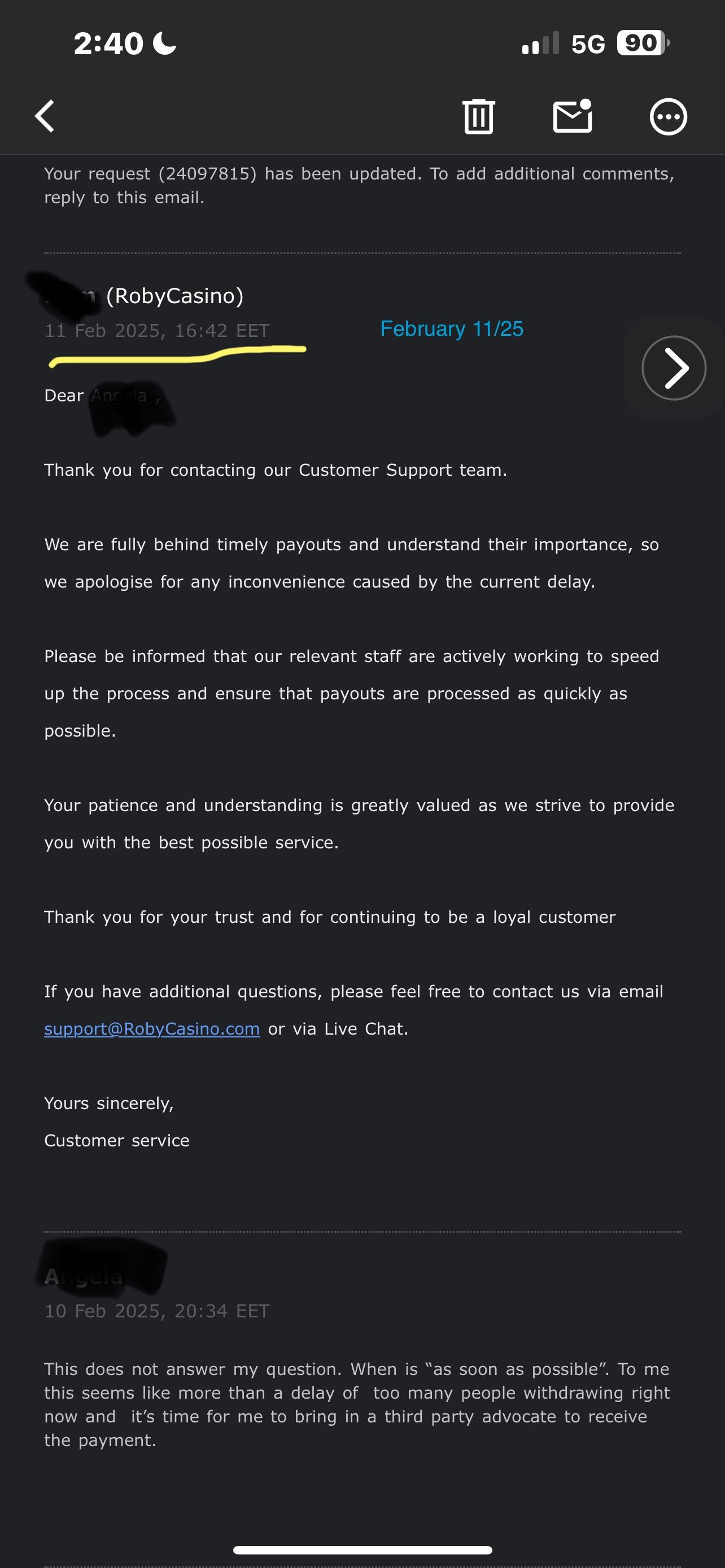Tap the 2:40 clock in status bar
This screenshot has width=725, height=1568.
click(108, 44)
